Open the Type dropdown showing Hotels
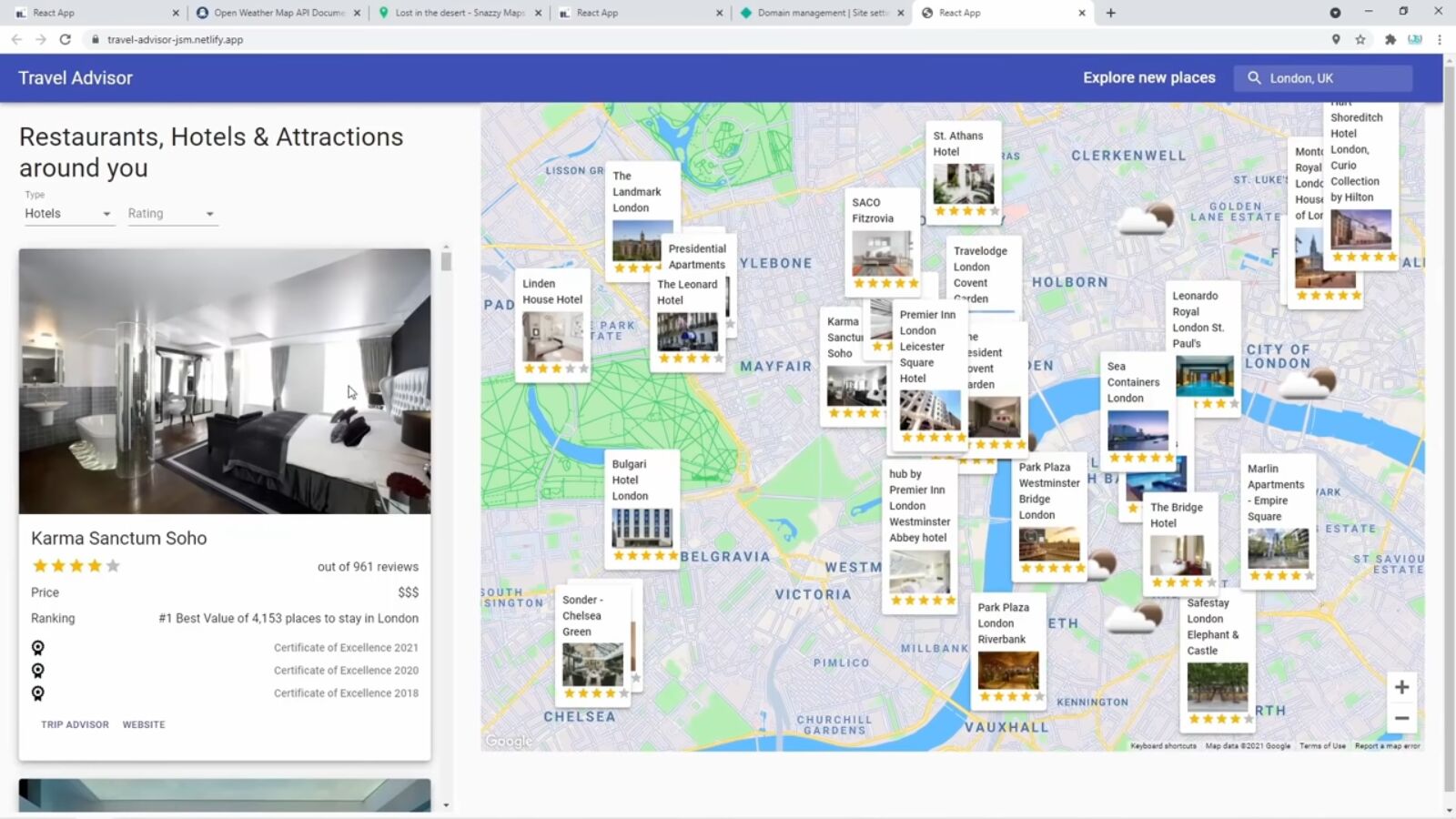This screenshot has height=819, width=1456. [68, 213]
